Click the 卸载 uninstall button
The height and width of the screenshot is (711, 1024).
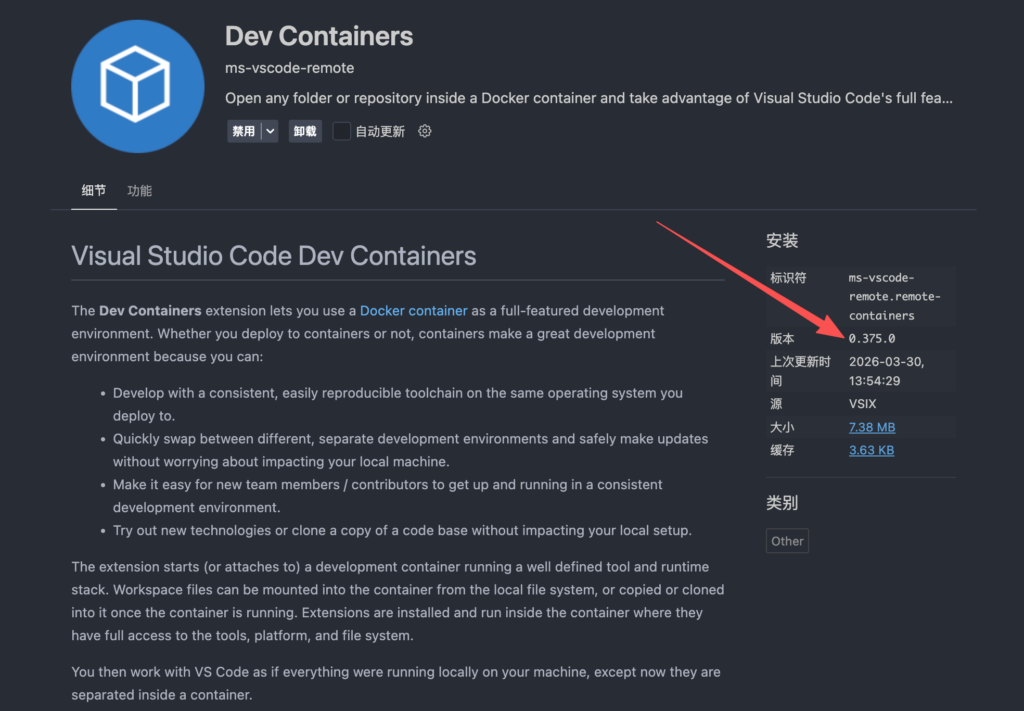tap(305, 131)
